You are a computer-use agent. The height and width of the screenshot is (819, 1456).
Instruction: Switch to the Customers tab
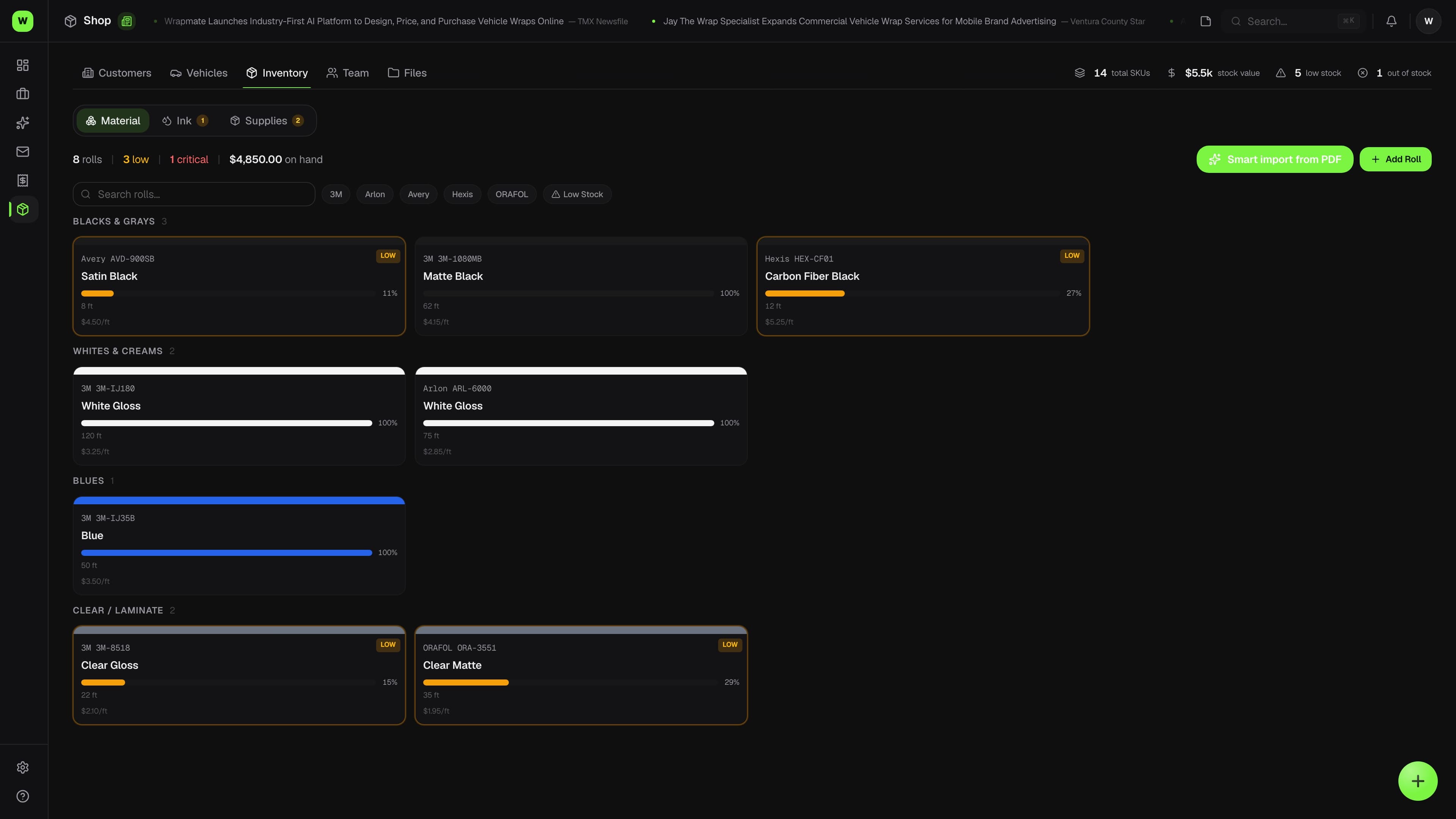116,73
